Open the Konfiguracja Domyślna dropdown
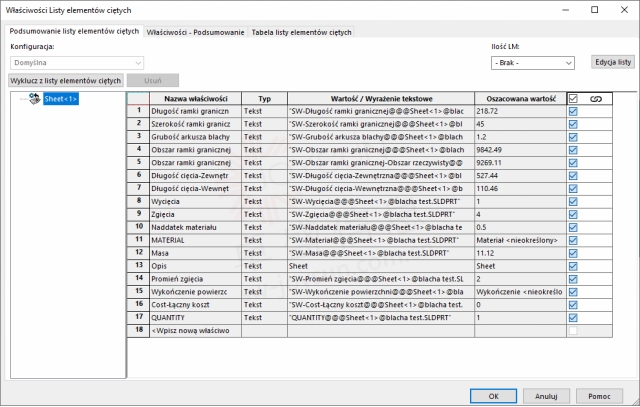The image size is (640, 407). click(x=77, y=63)
